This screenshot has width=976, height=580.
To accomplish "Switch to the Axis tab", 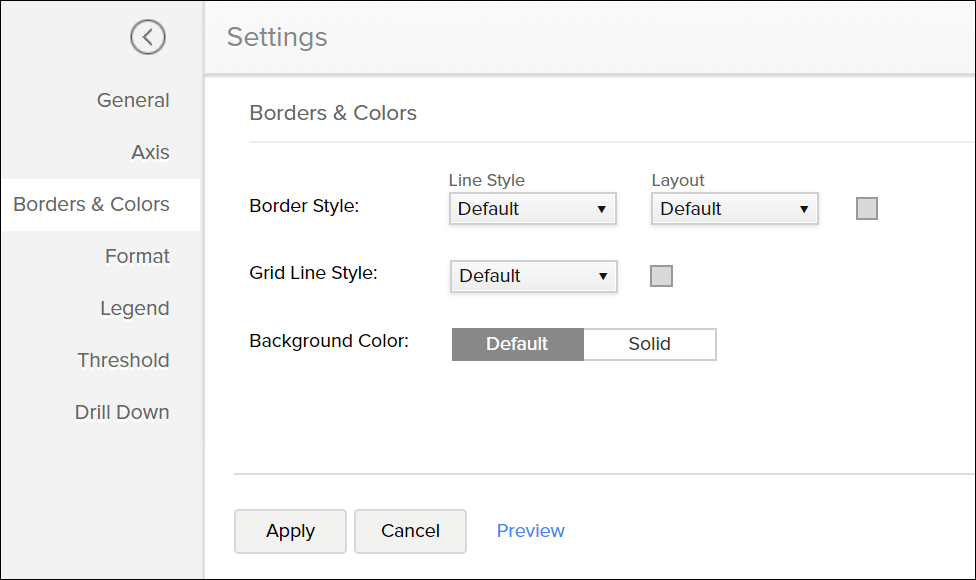I will point(150,152).
